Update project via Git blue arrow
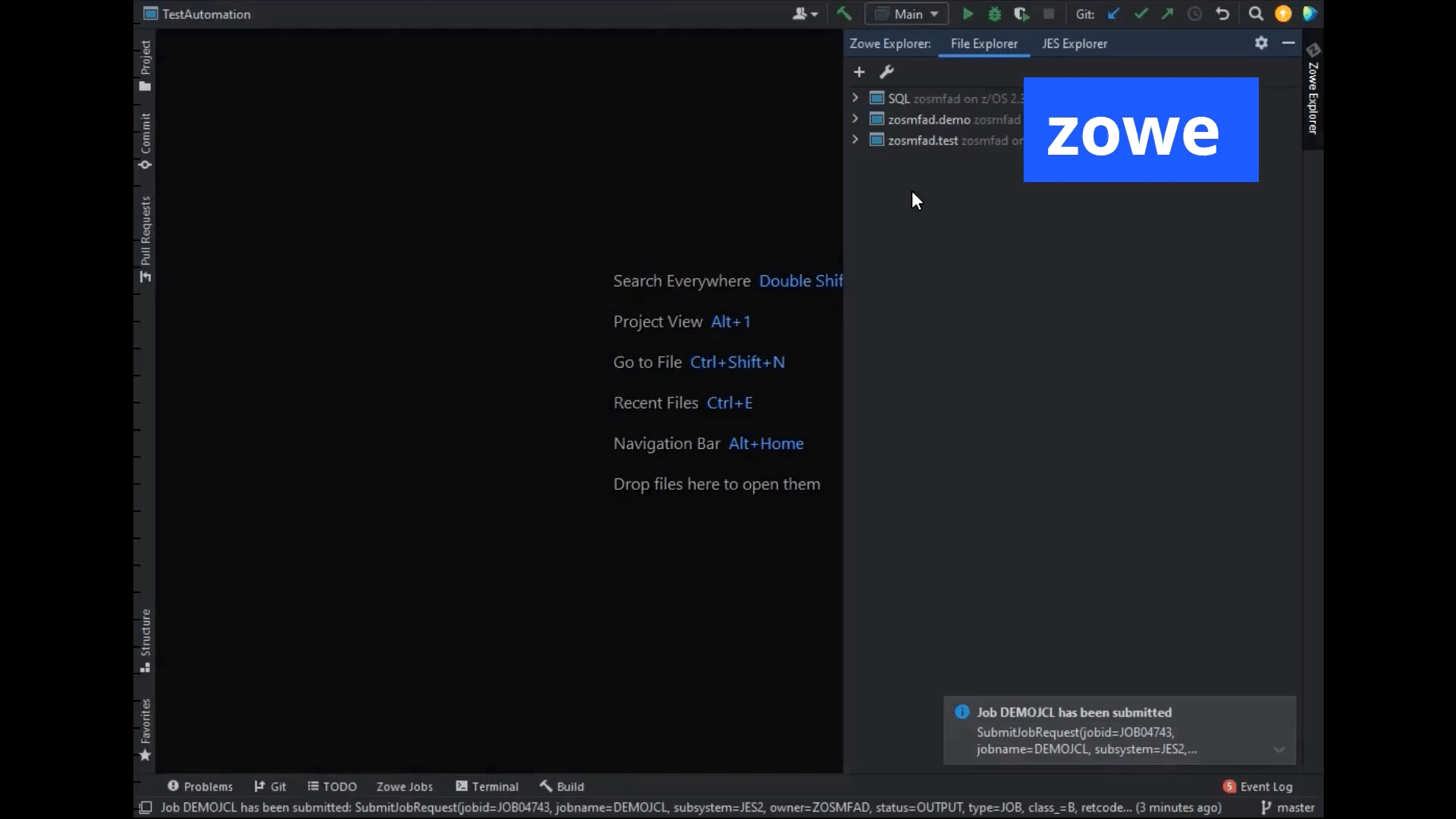Screen dimensions: 1456x819 pyautogui.click(x=1113, y=14)
